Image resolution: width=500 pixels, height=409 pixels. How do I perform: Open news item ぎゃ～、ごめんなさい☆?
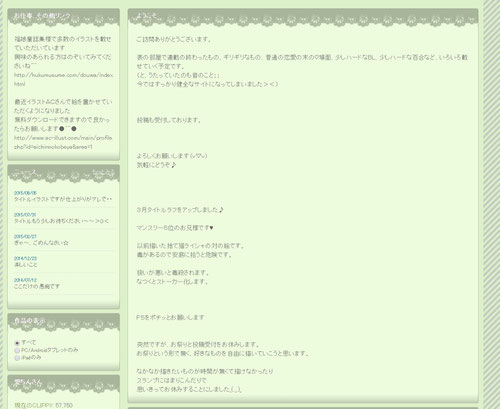(x=41, y=243)
